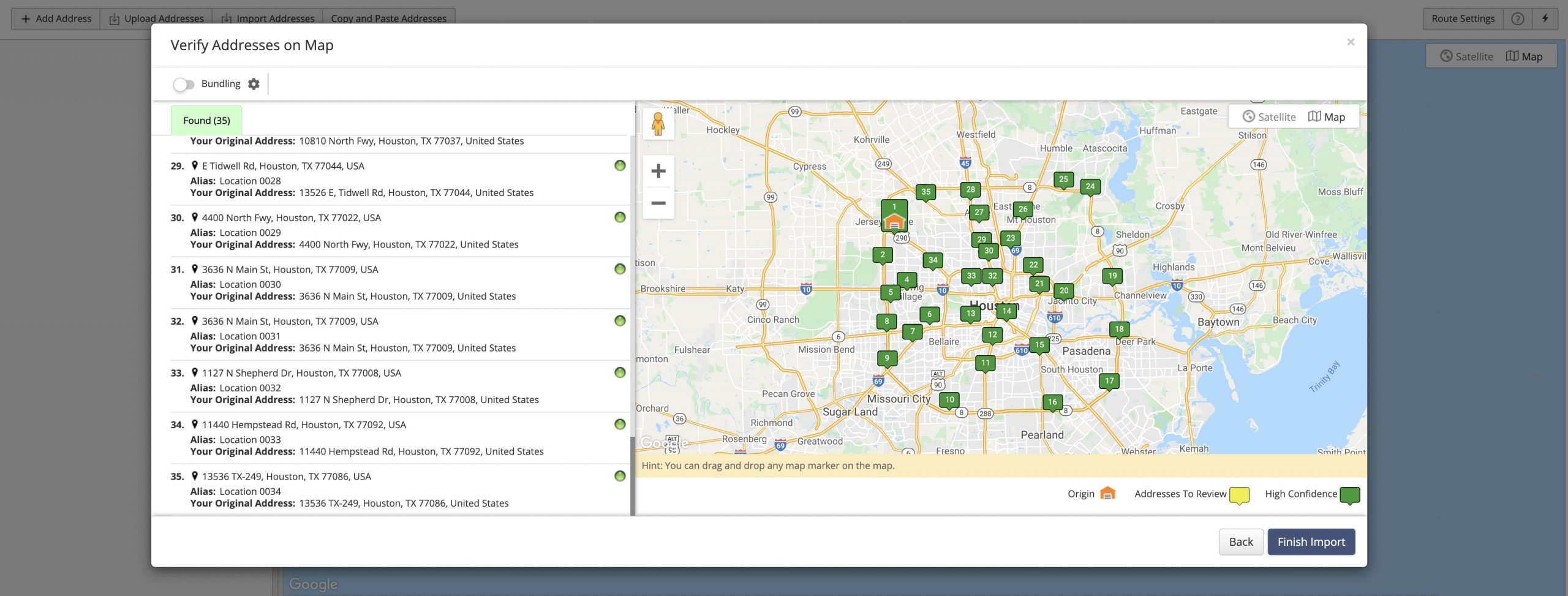Click the Origin legend icon
The height and width of the screenshot is (596, 1568).
point(1107,493)
